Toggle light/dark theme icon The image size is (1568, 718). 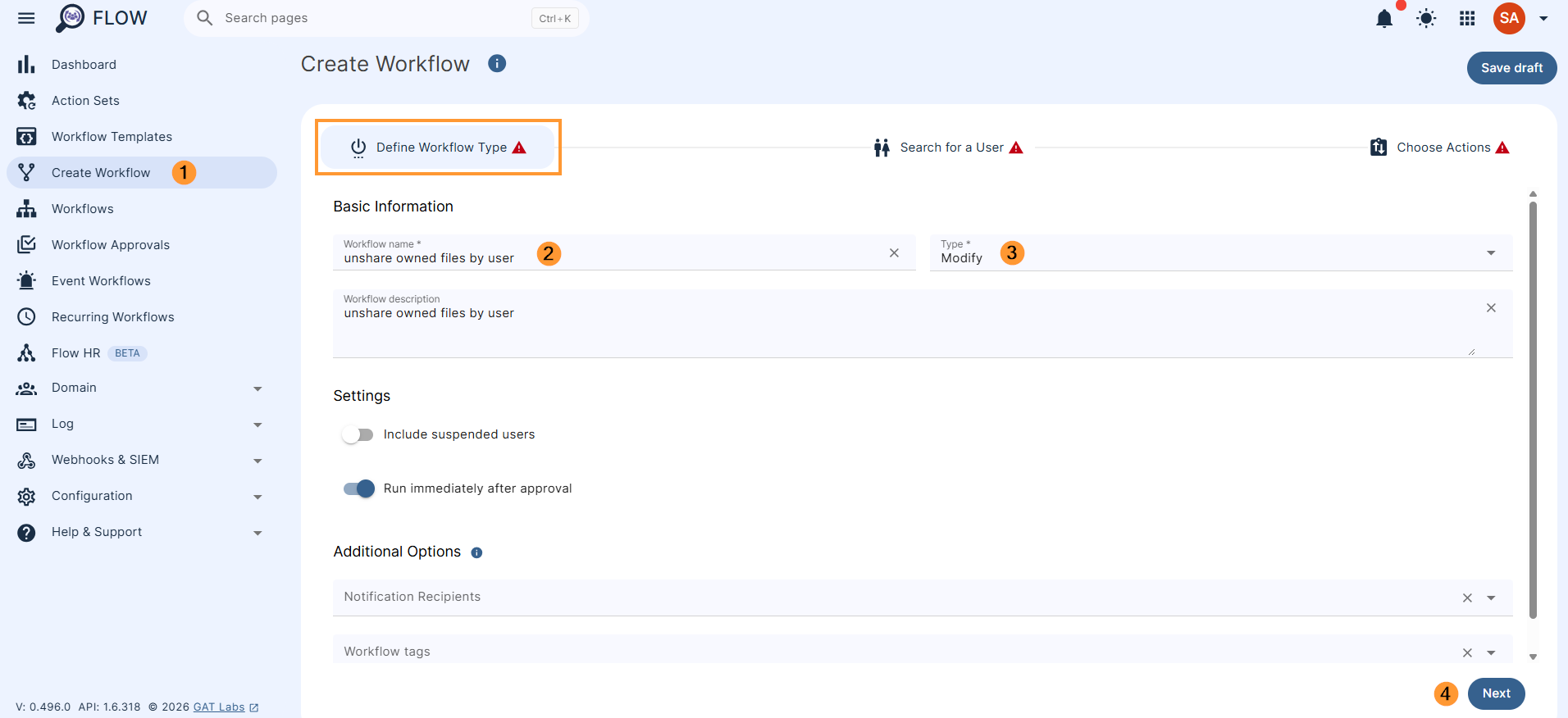point(1426,18)
